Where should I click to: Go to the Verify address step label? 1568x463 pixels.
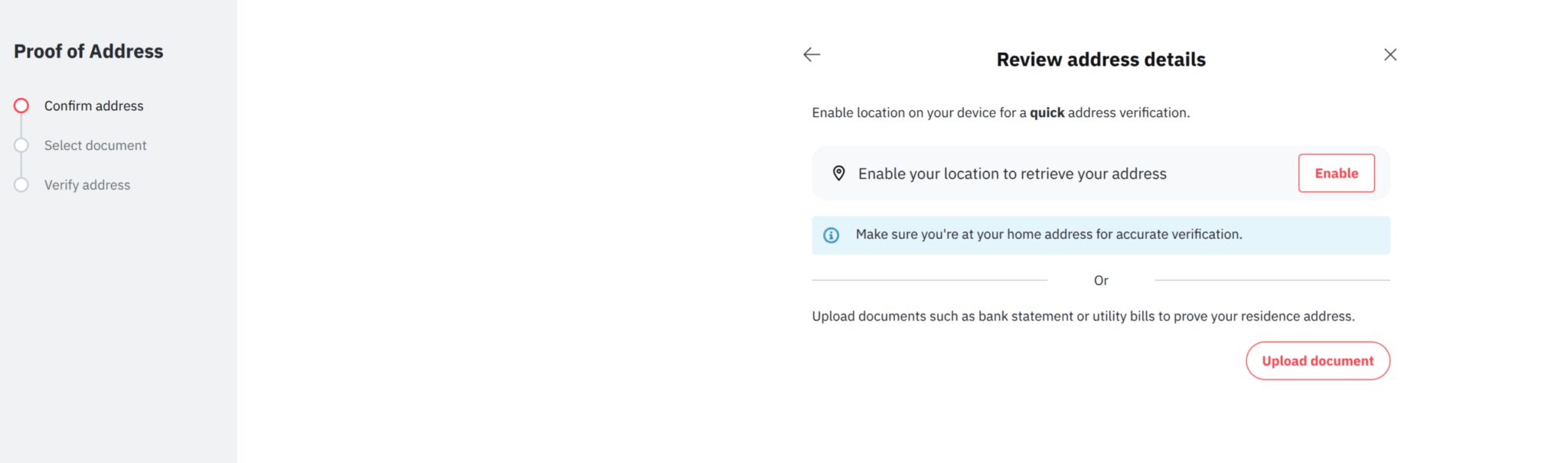point(87,185)
